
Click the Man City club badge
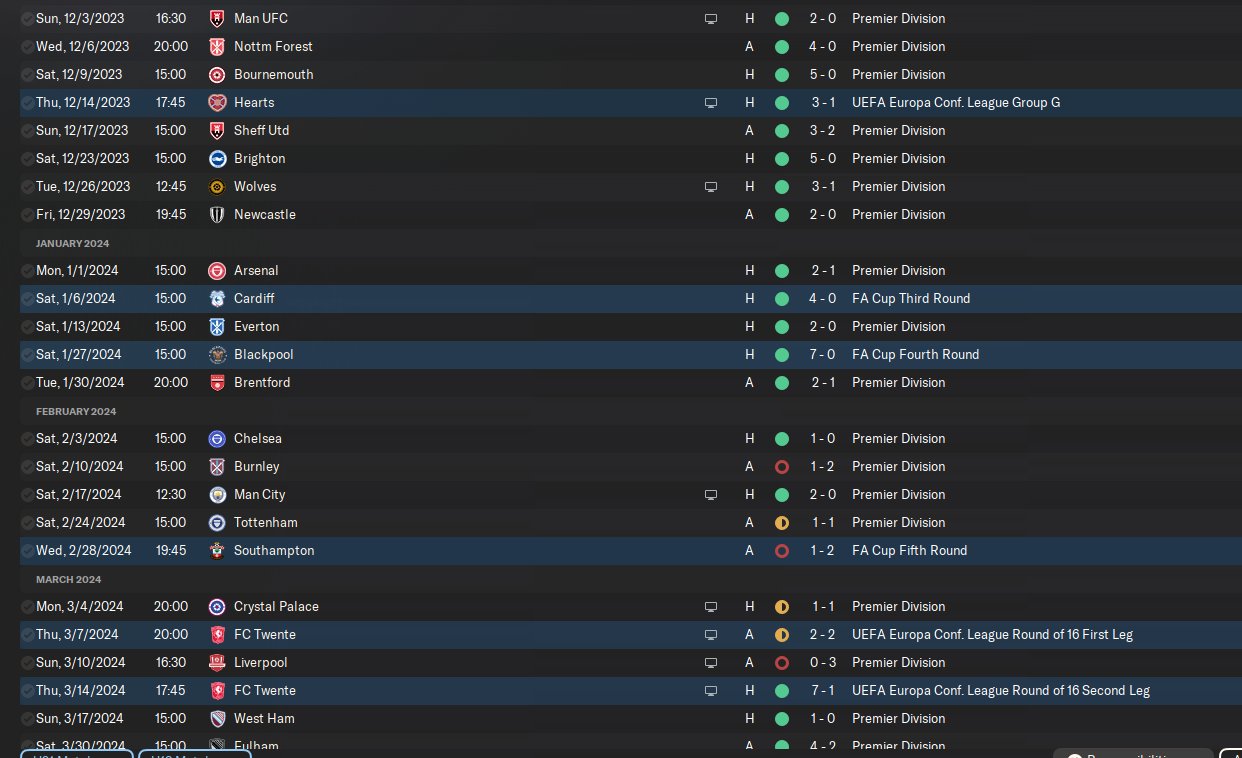(x=217, y=494)
